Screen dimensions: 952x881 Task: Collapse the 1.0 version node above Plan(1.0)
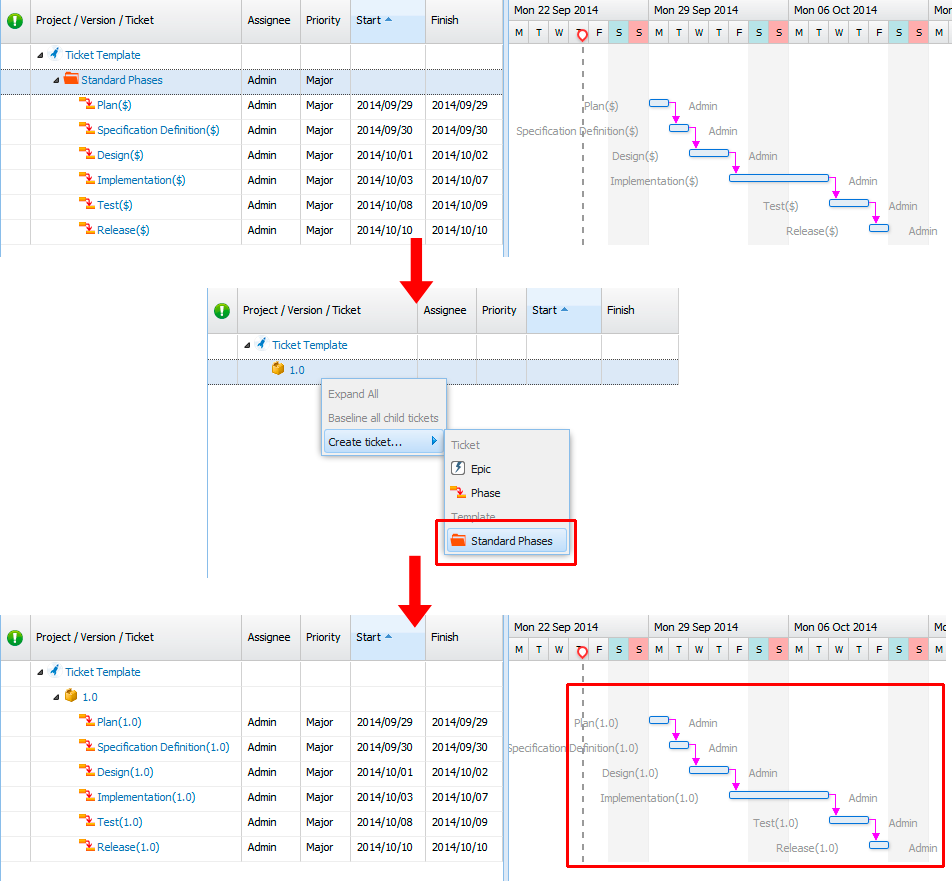56,697
